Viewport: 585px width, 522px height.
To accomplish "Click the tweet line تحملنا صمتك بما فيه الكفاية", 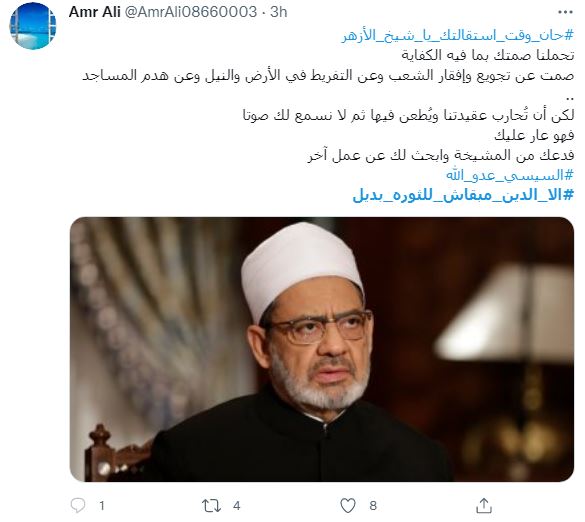I will (488, 56).
